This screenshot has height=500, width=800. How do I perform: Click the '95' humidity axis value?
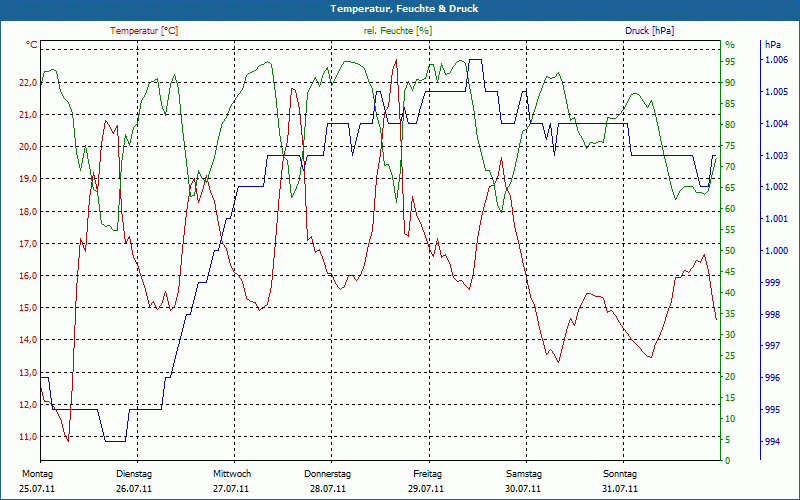[x=730, y=62]
